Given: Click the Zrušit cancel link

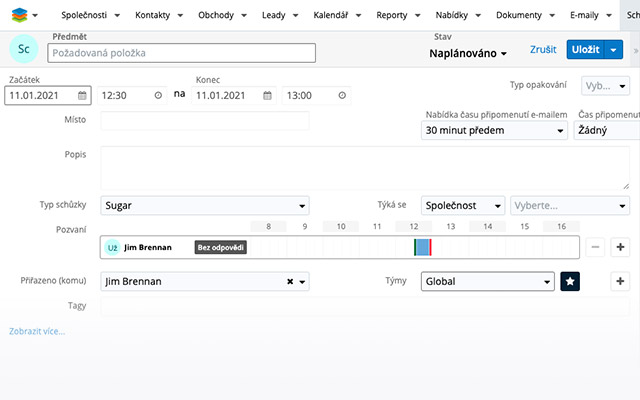Looking at the screenshot, I should (542, 49).
